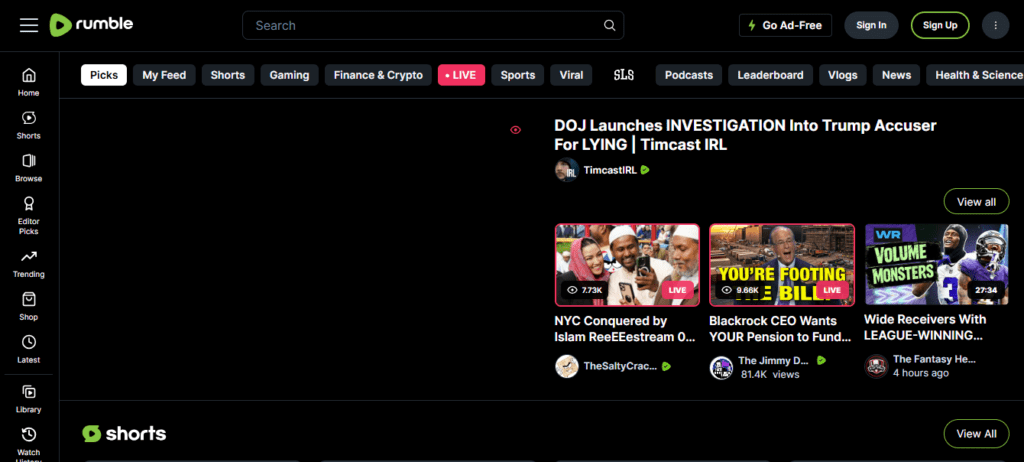Click The Fantasy He... channel name
The image size is (1024, 462).
pos(934,359)
